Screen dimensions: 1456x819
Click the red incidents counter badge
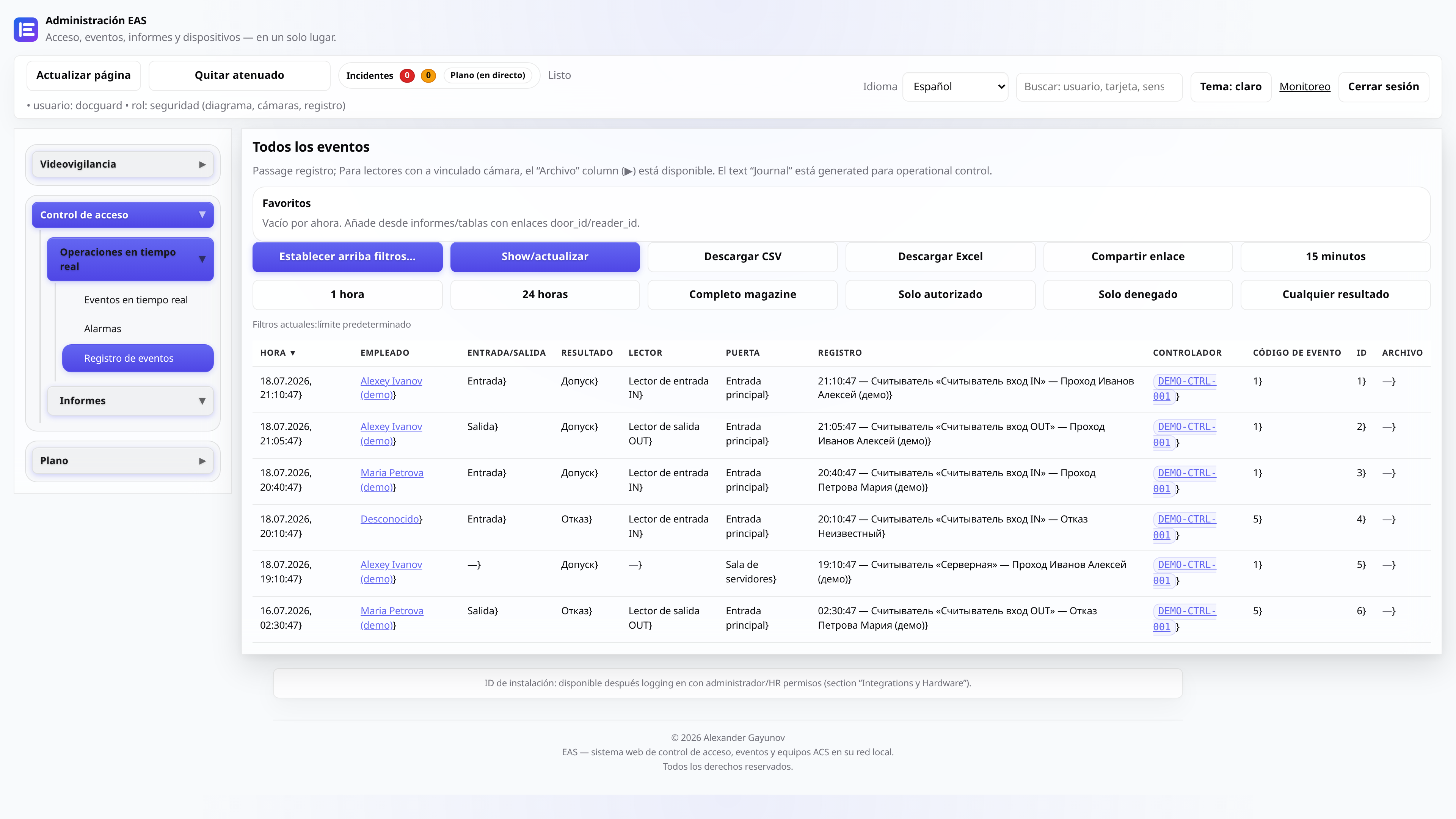click(407, 75)
